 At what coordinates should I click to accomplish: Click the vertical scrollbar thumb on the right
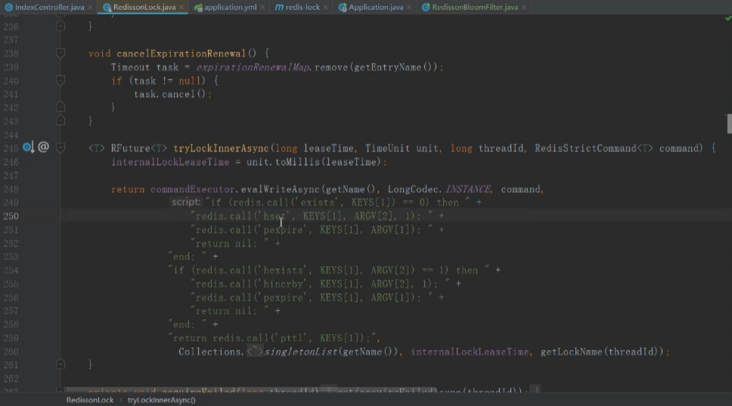(x=729, y=124)
